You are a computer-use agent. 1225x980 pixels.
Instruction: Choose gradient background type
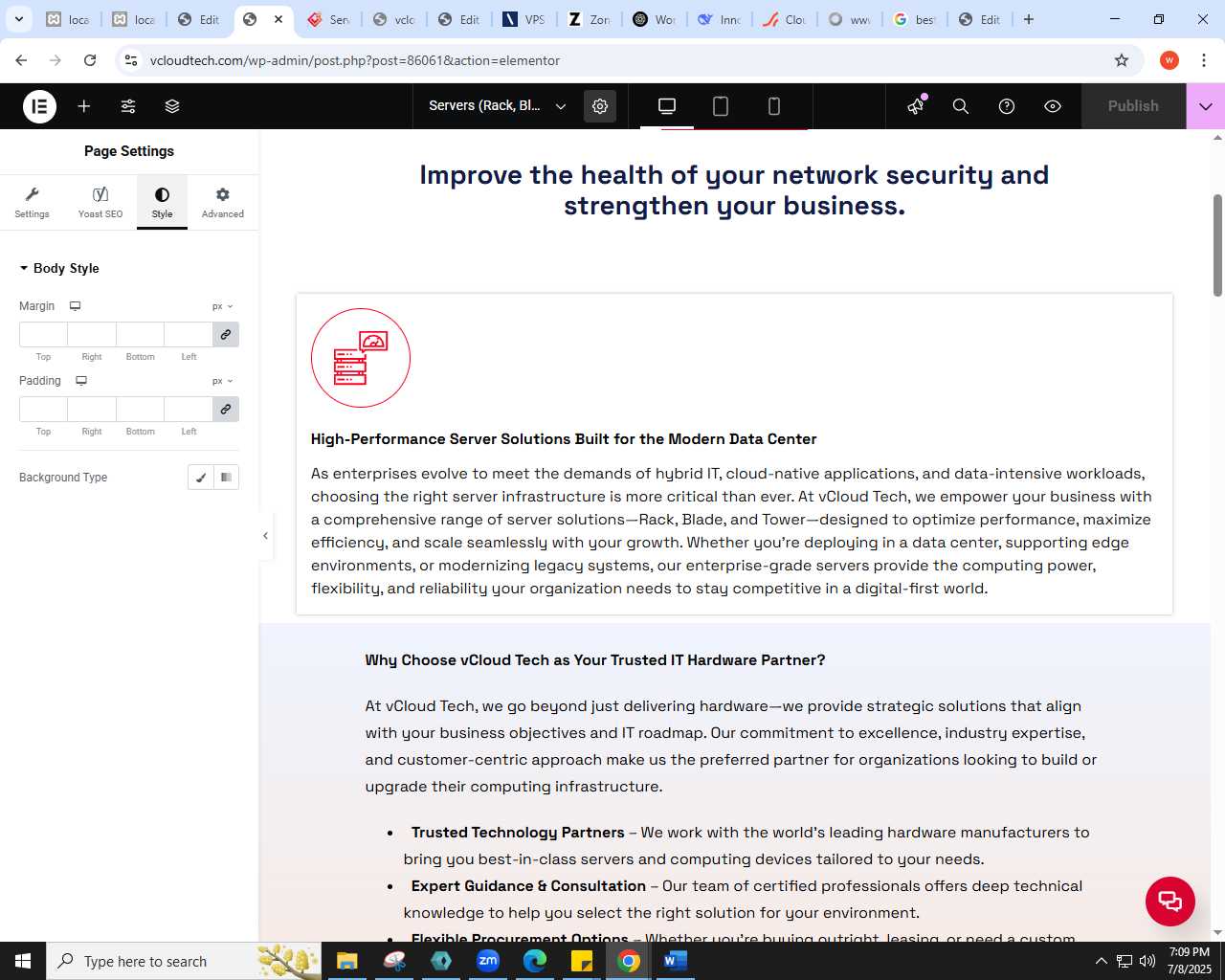[227, 478]
